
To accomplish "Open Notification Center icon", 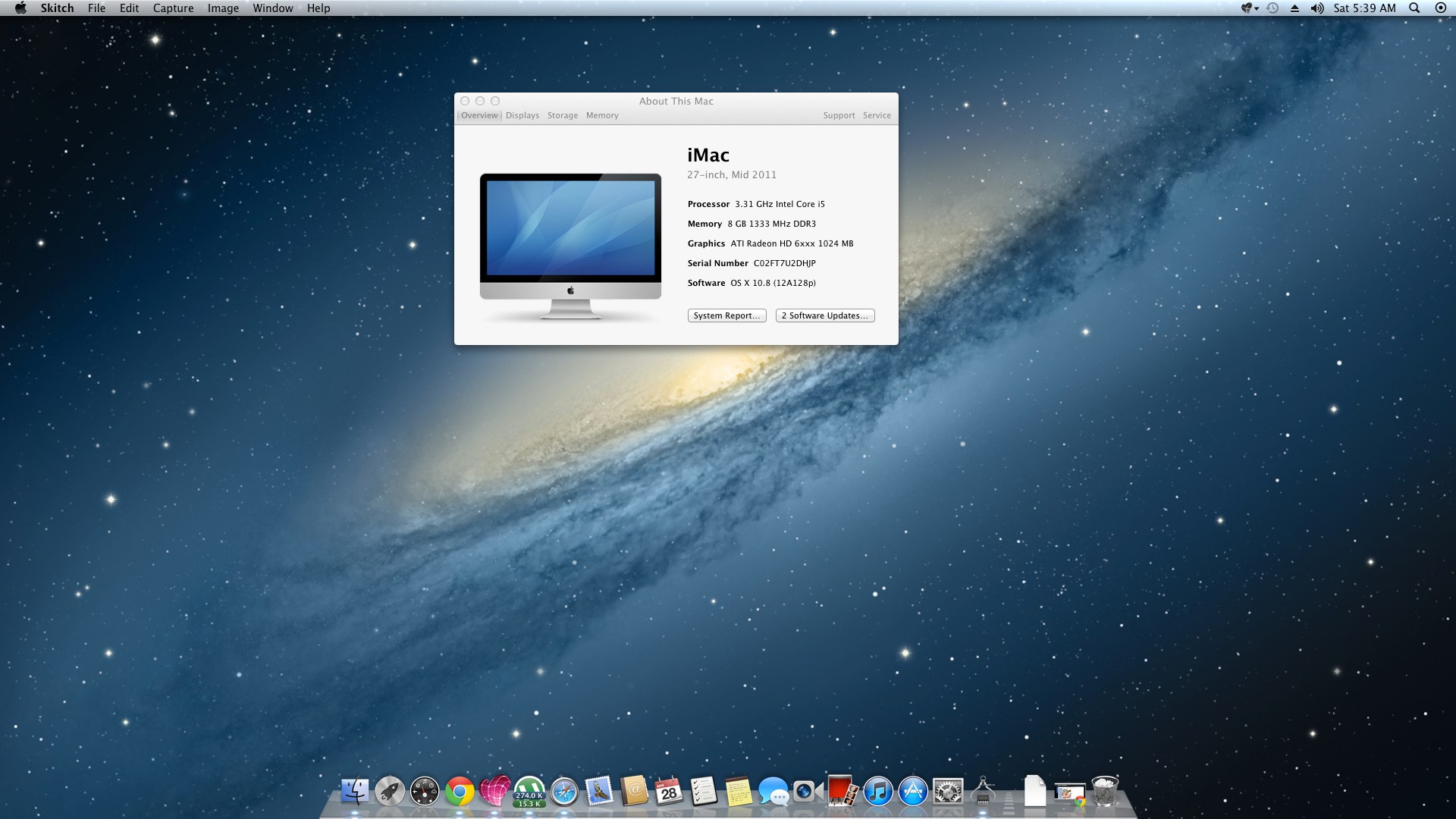I will tap(1441, 8).
